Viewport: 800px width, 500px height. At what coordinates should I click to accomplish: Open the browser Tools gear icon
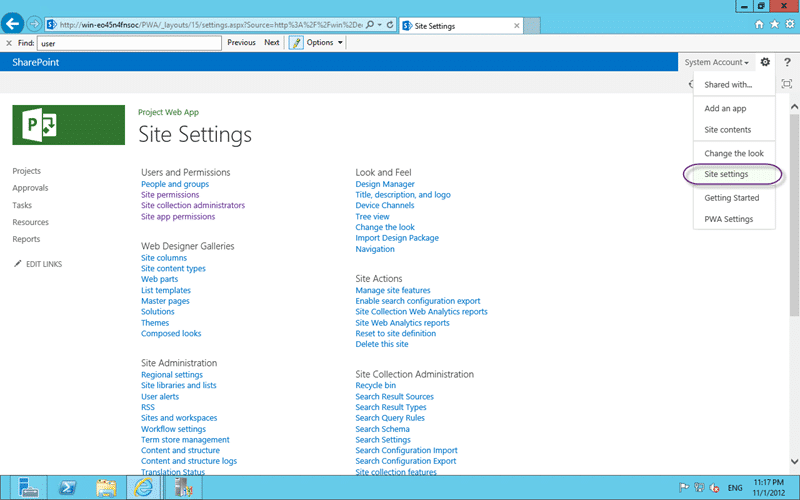click(x=790, y=24)
